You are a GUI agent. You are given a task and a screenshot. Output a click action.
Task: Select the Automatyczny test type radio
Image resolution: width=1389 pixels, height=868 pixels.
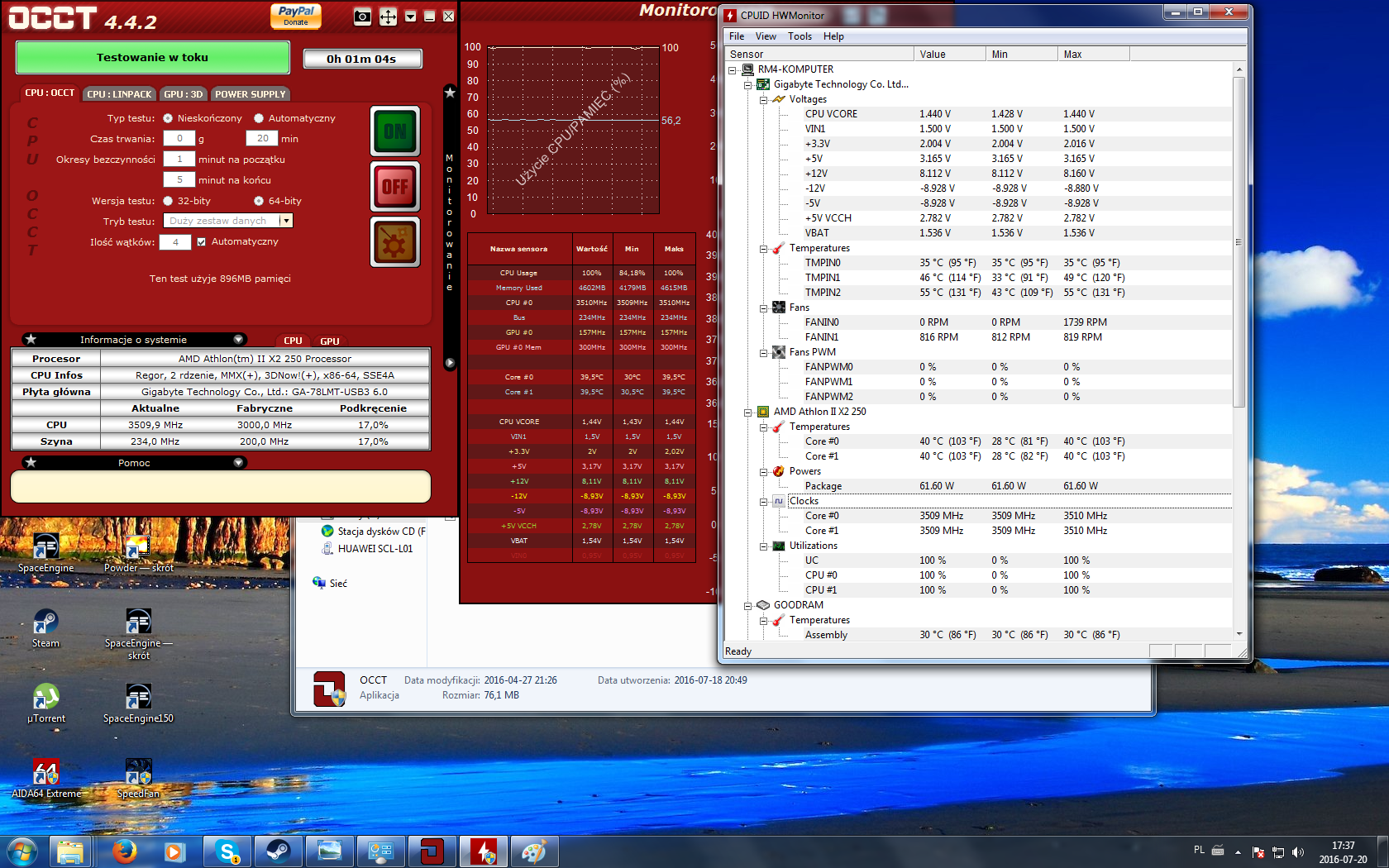point(259,118)
